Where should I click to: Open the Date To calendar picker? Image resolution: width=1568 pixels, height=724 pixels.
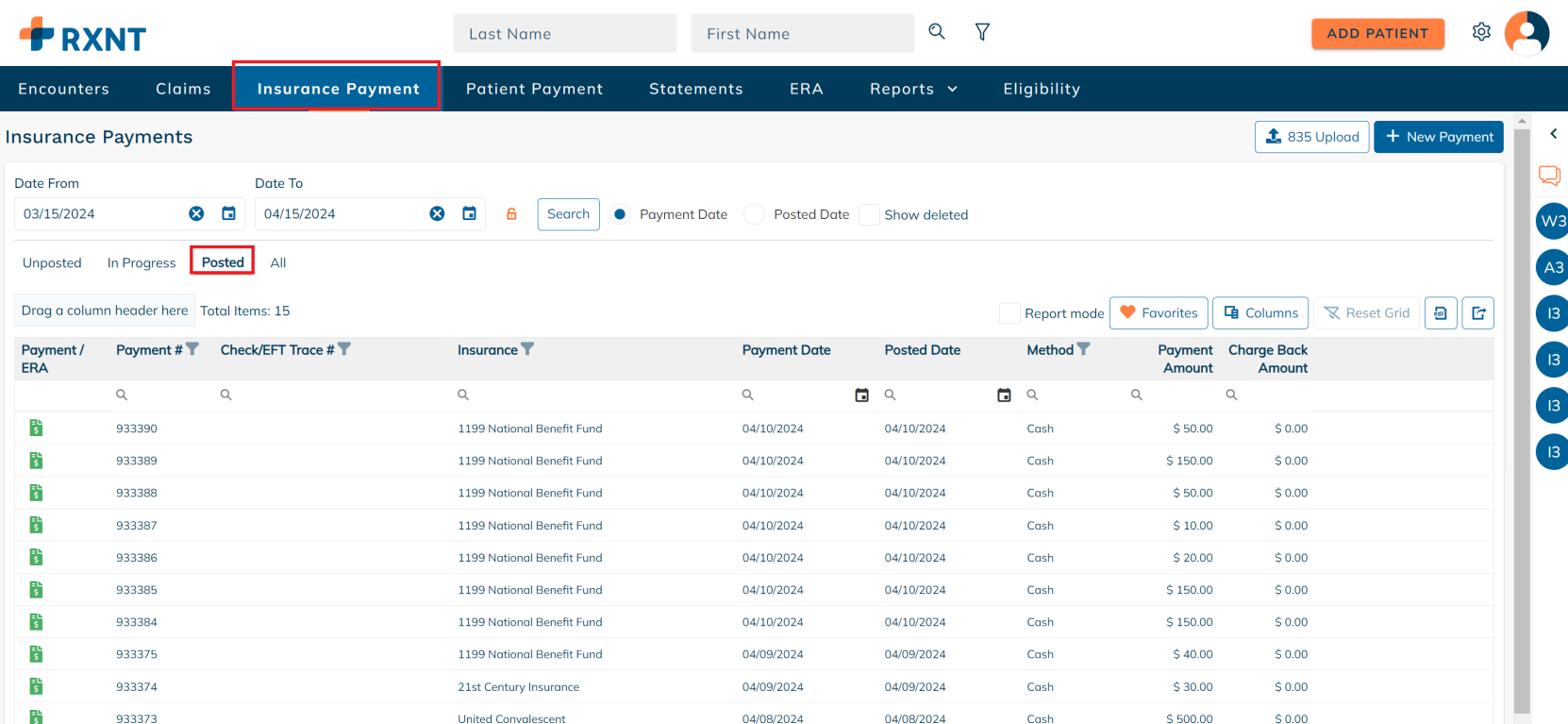(469, 214)
